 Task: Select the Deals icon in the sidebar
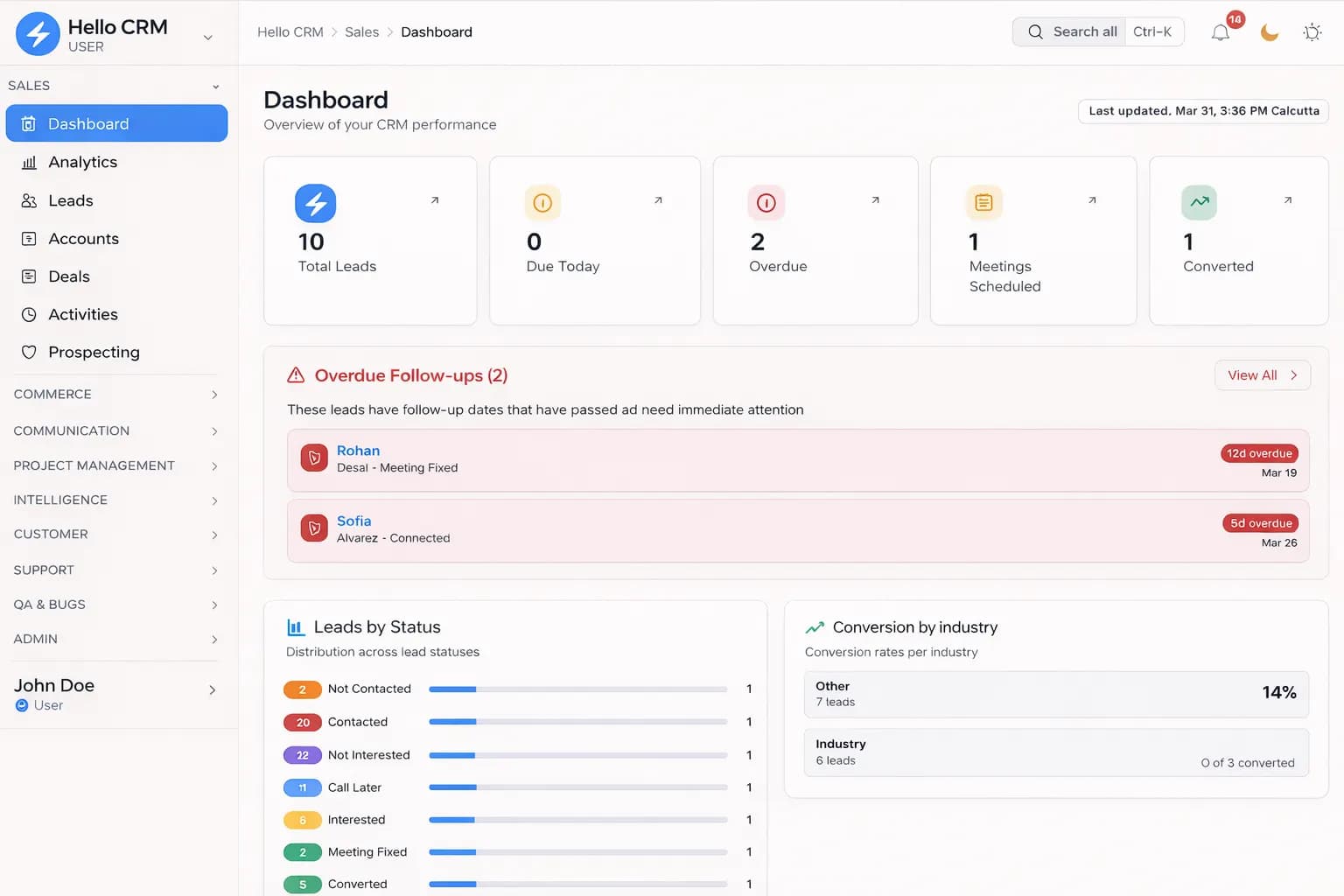31,276
